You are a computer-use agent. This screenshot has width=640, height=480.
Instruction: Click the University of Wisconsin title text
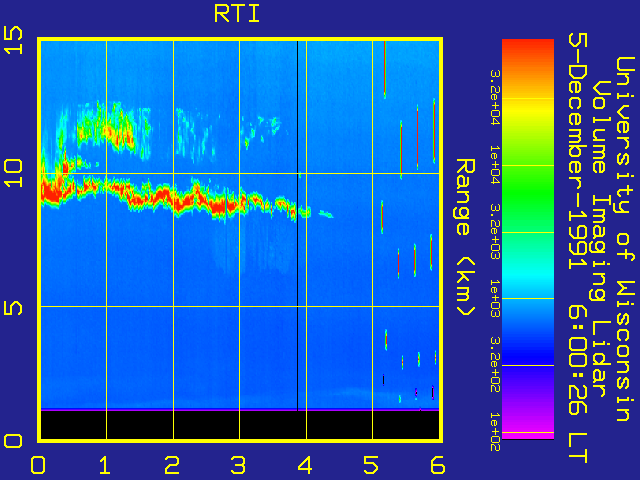(x=624, y=238)
